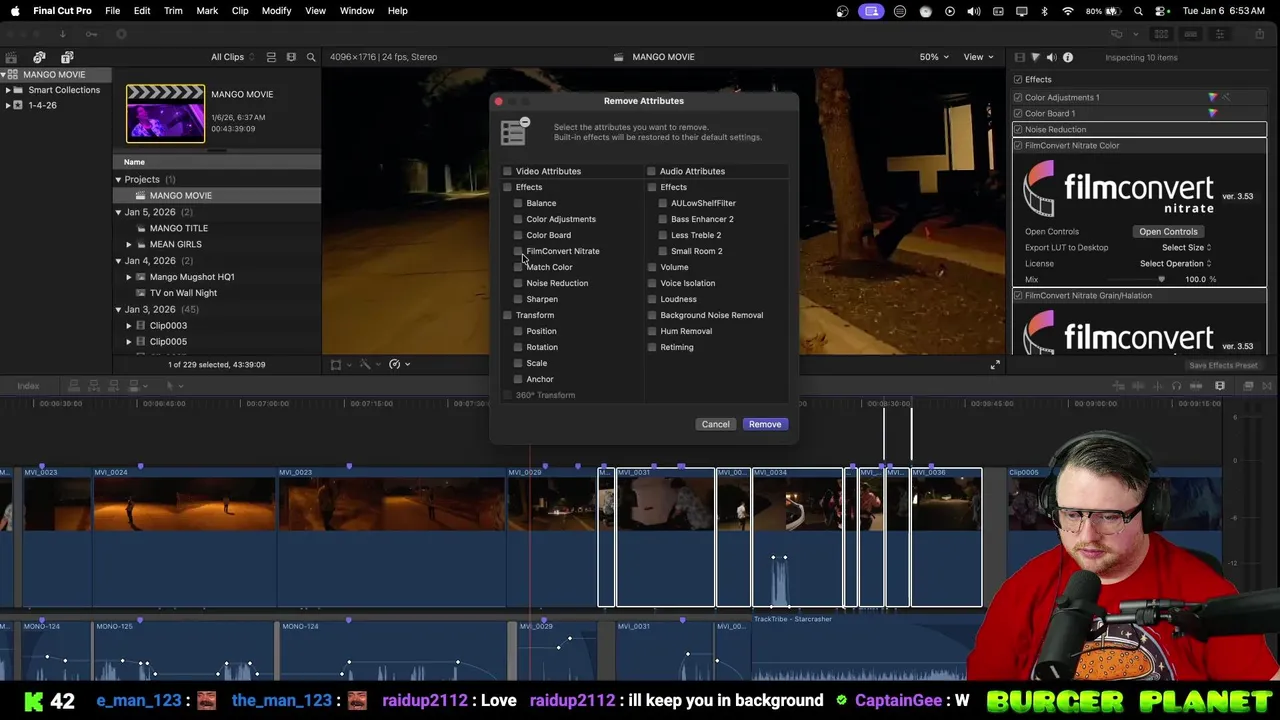The width and height of the screenshot is (1280, 720).
Task: Click the Cancel button
Action: pyautogui.click(x=715, y=424)
